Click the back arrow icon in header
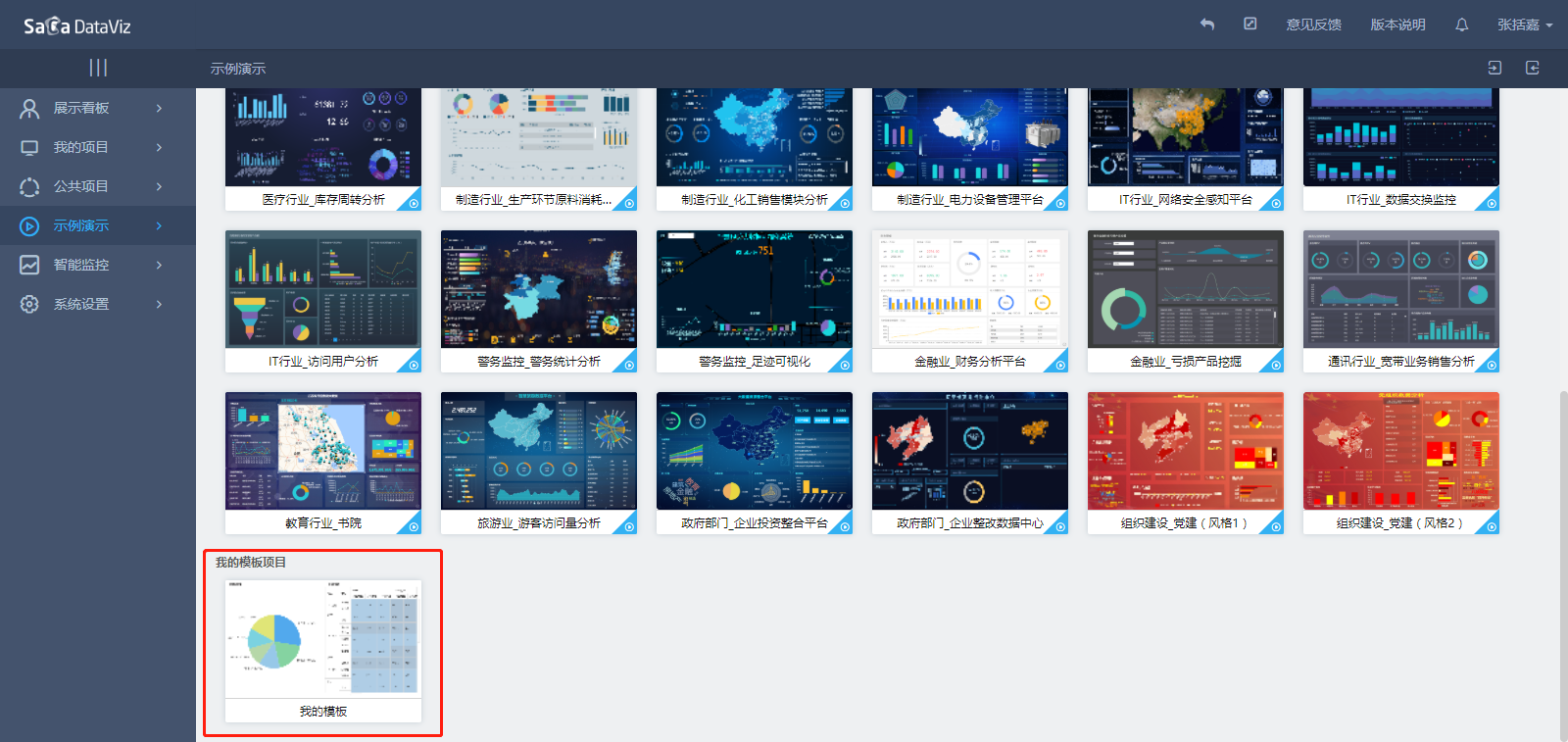1568x742 pixels. coord(1207,25)
